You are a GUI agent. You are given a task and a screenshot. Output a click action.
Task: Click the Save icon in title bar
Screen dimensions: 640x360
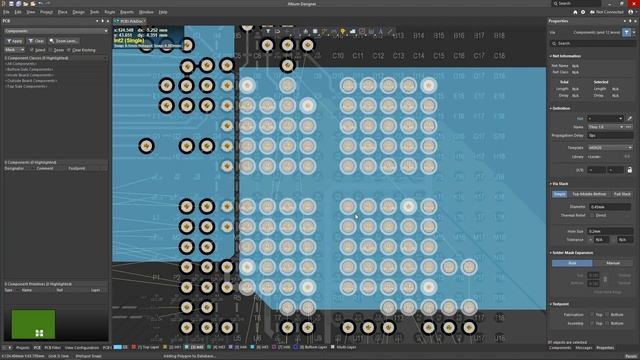[11, 4]
